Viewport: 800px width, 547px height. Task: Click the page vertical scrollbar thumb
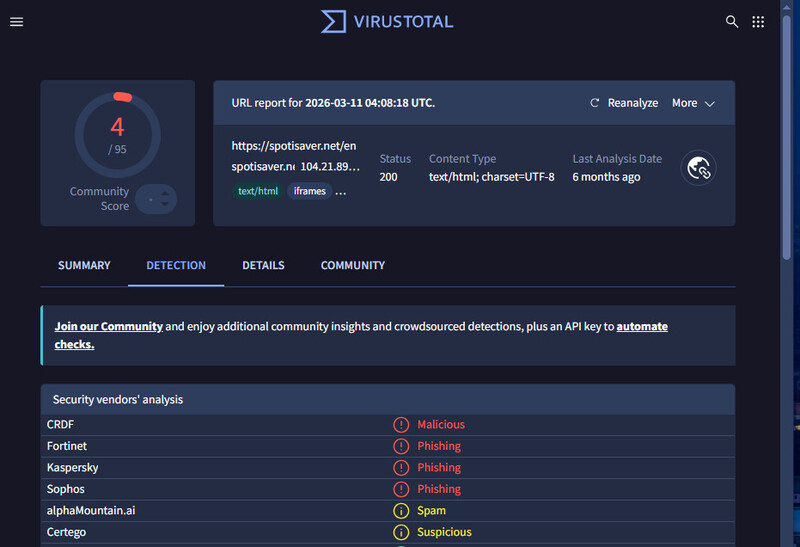click(x=786, y=138)
